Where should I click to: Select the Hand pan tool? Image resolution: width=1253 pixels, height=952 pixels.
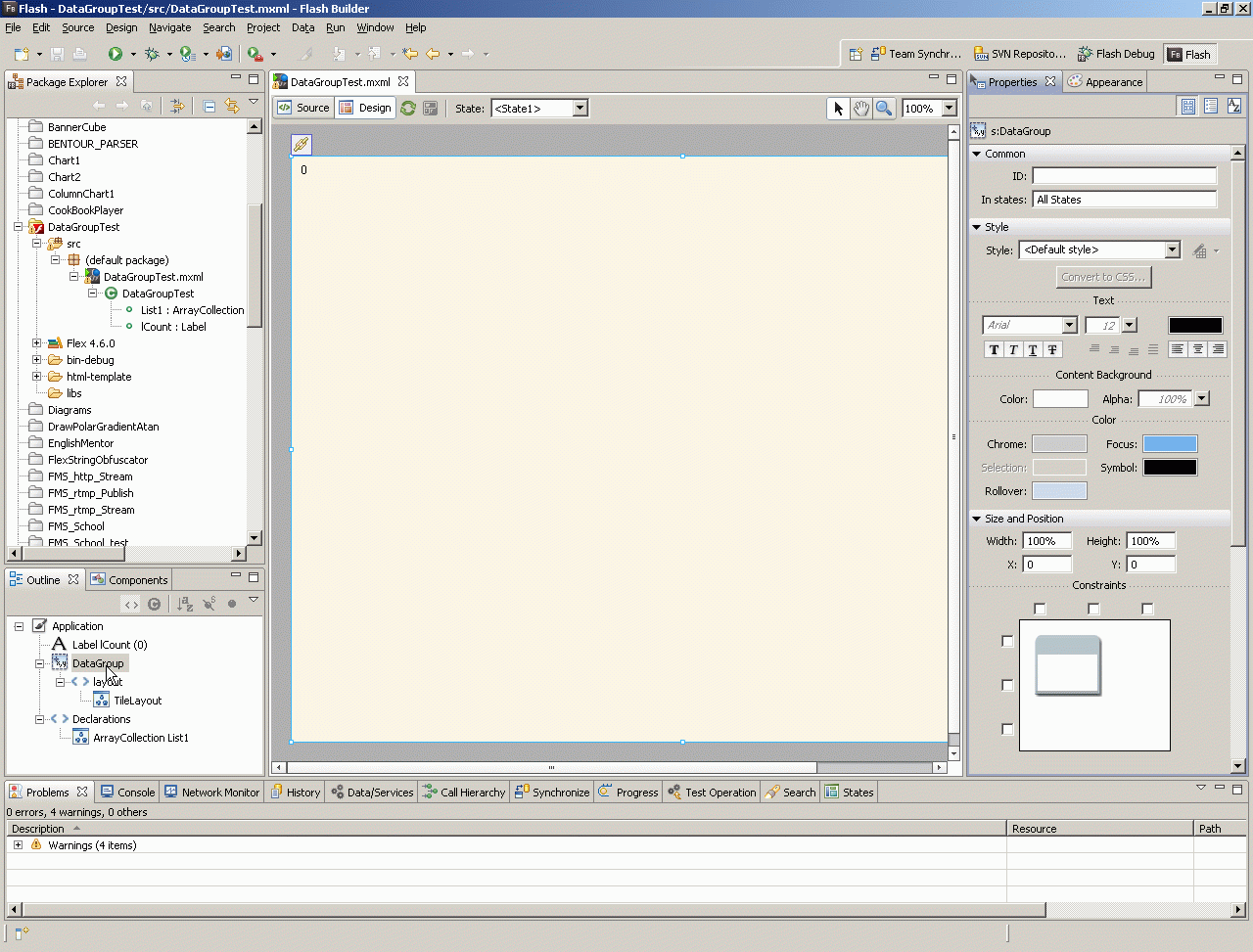[860, 109]
